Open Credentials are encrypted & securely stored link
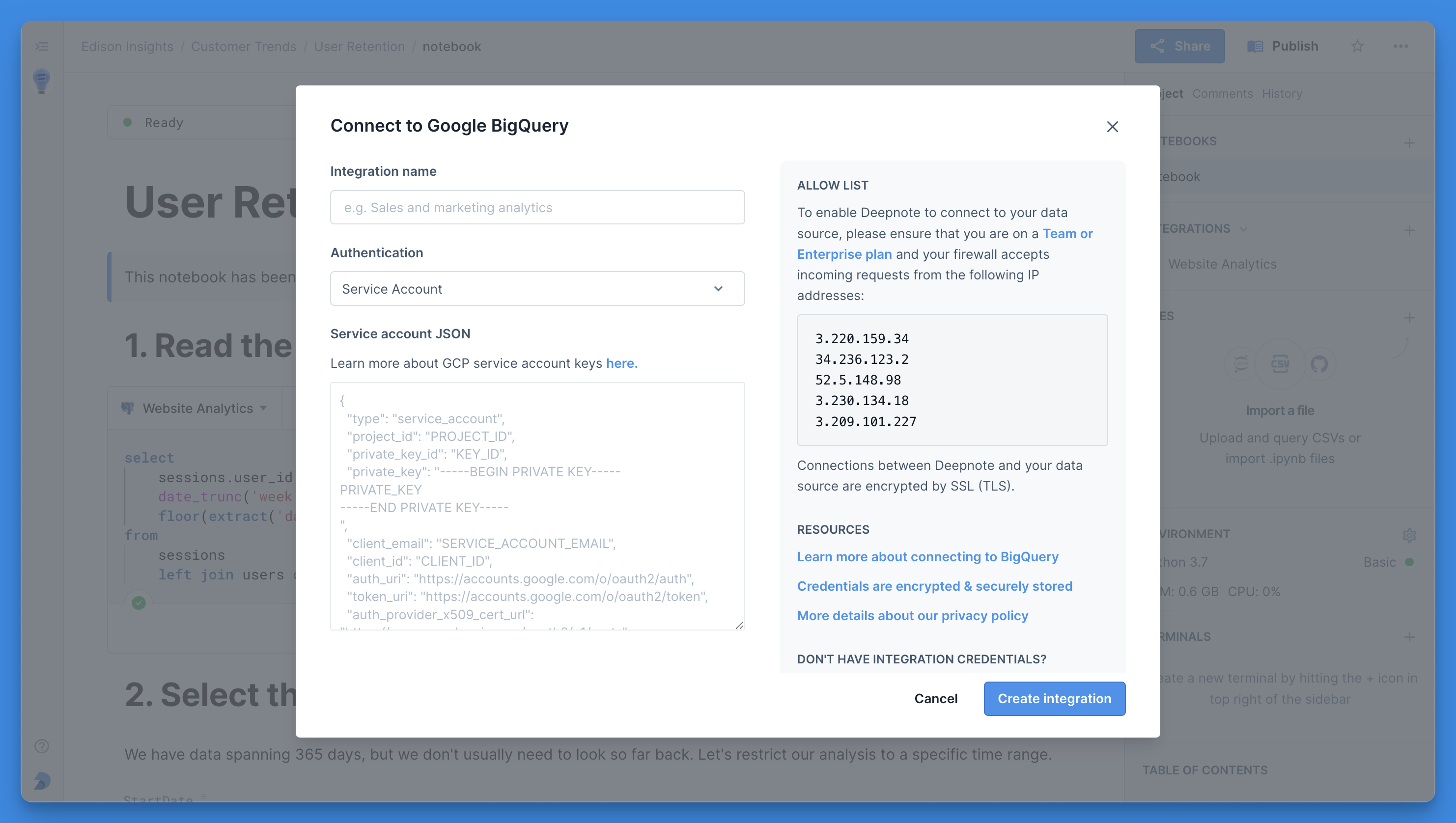1456x823 pixels. pyautogui.click(x=934, y=586)
